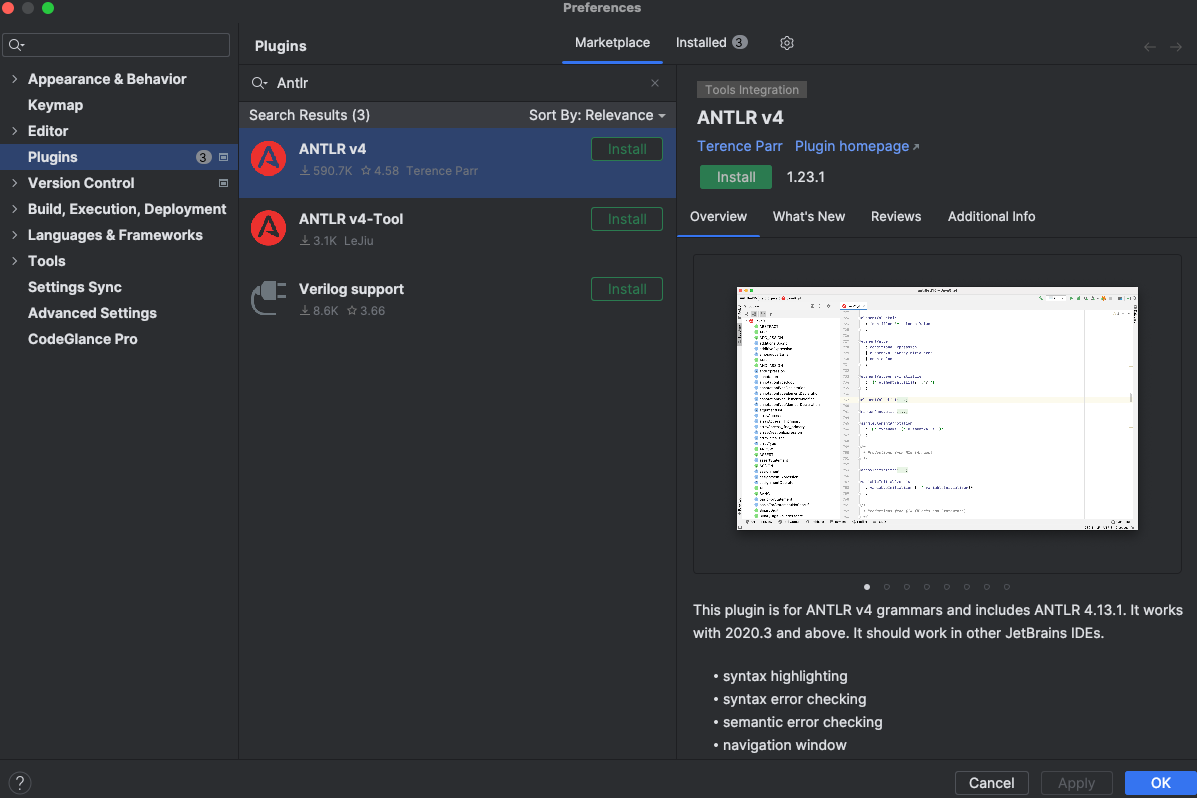Open help via question mark icon
The width and height of the screenshot is (1197, 798).
click(x=18, y=783)
